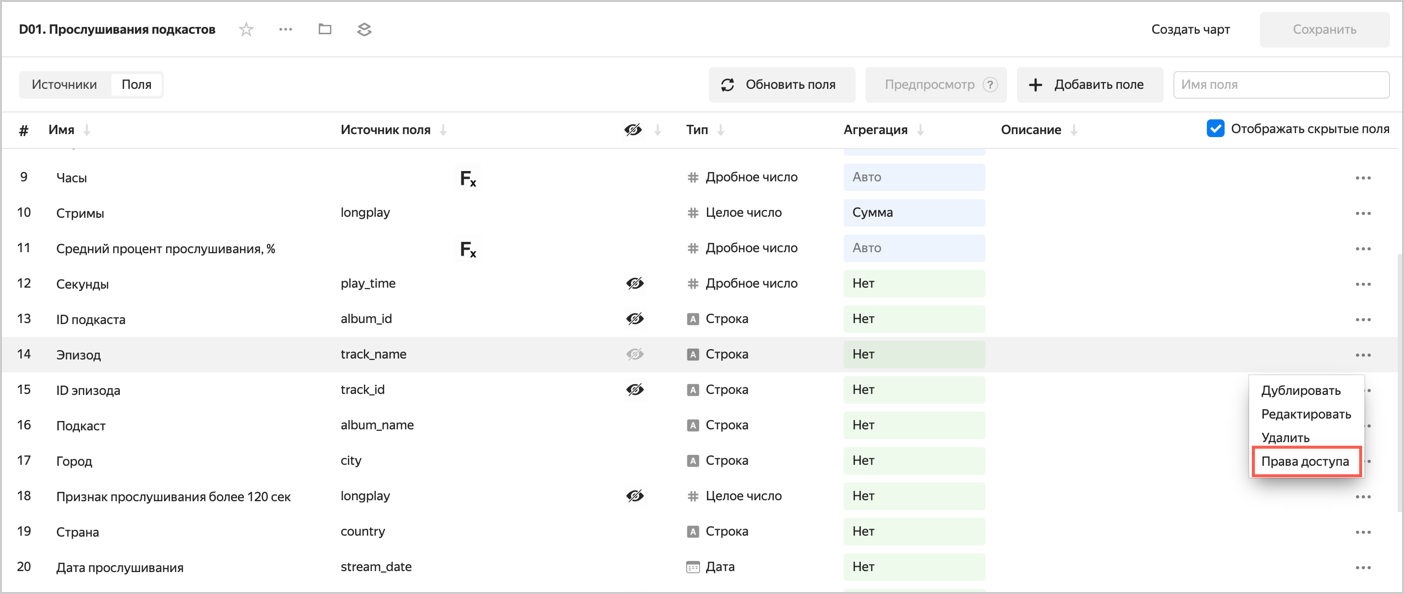Click the Имя поля search field
1404x594 pixels.
click(1280, 85)
